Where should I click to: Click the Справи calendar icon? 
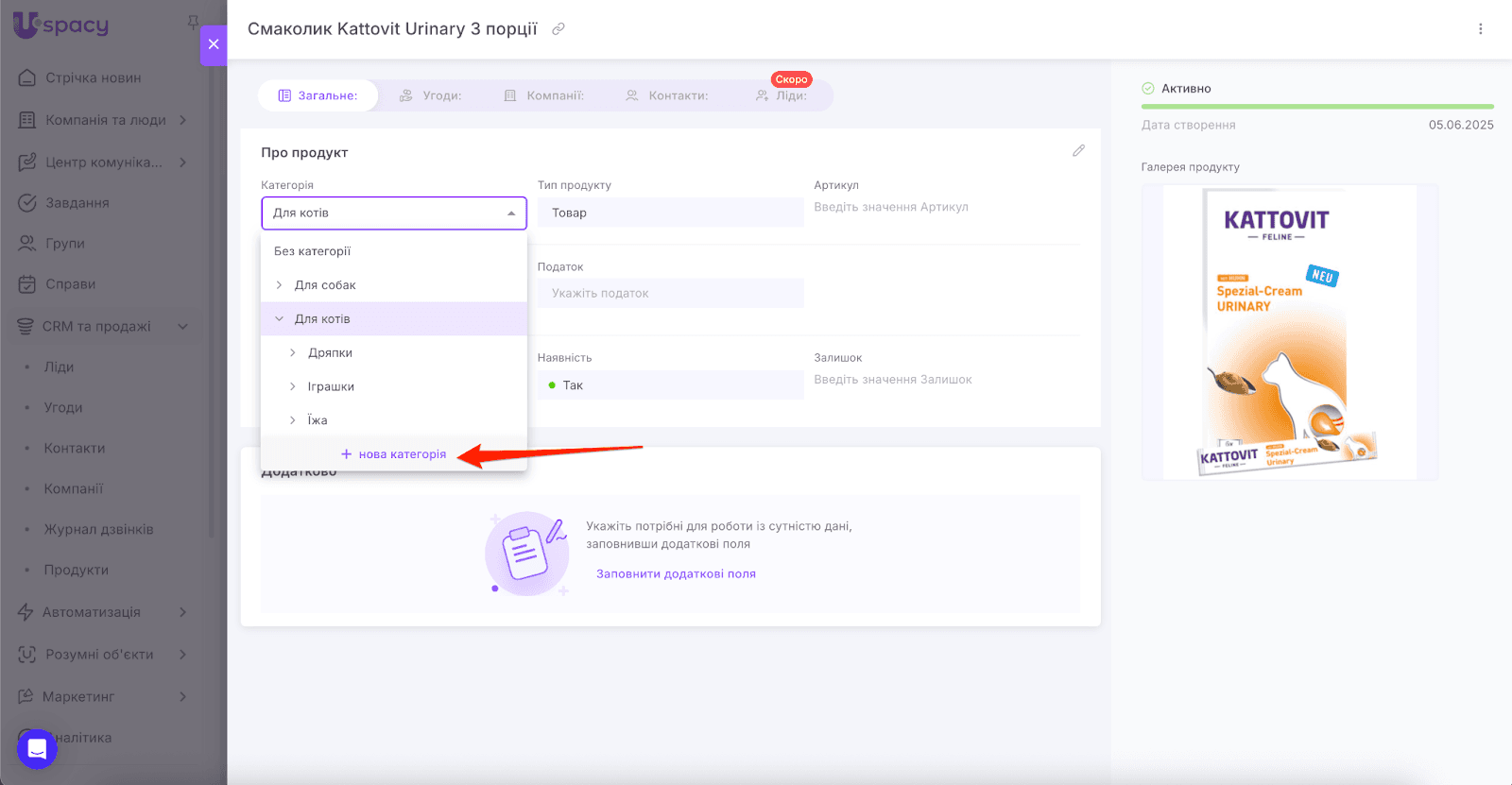pos(27,284)
